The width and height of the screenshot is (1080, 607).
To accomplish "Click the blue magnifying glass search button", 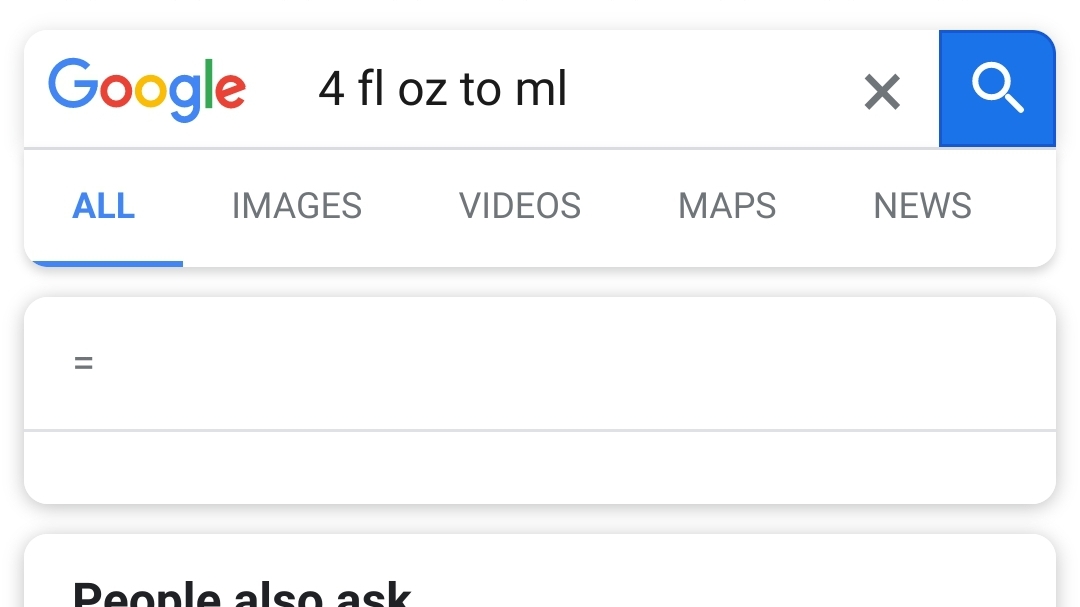I will point(997,88).
